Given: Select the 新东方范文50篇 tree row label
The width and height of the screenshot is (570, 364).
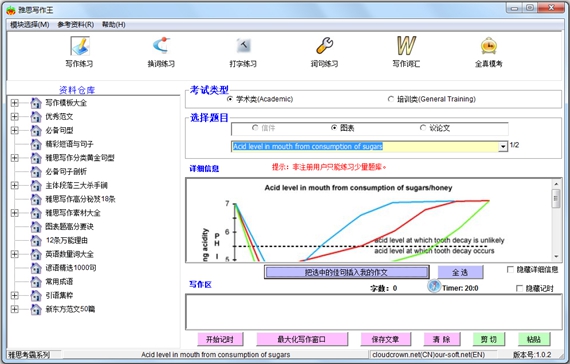Looking at the screenshot, I should tap(70, 309).
